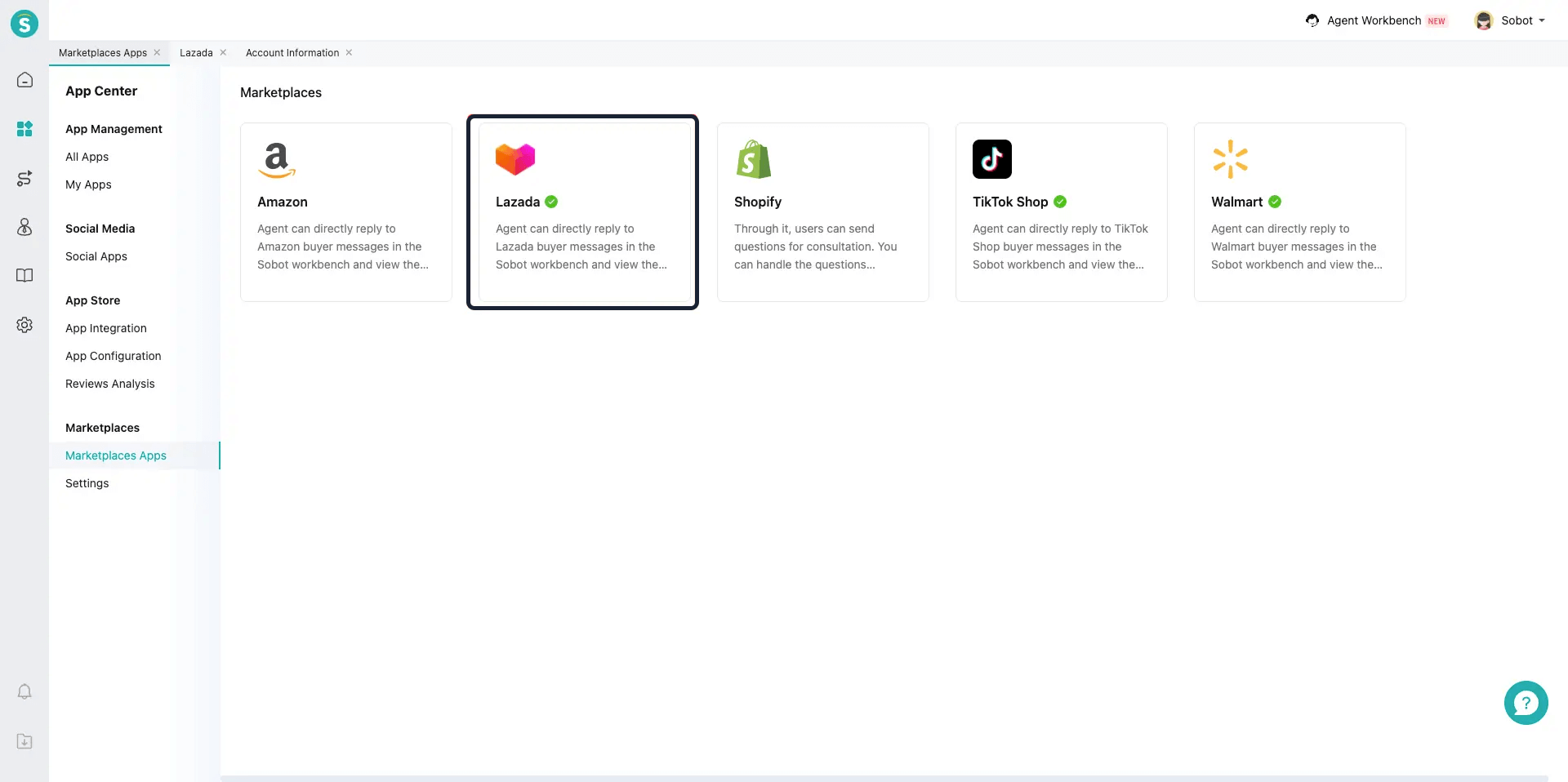Open Settings under Marketplaces
Image resolution: width=1568 pixels, height=782 pixels.
pyautogui.click(x=87, y=483)
